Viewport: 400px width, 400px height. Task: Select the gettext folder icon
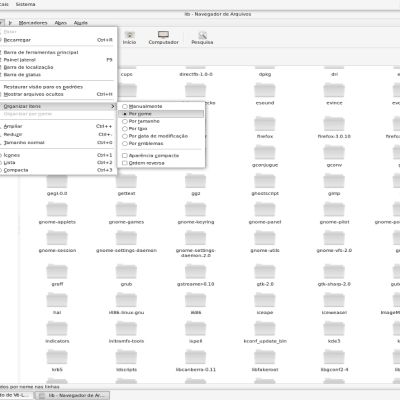pyautogui.click(x=126, y=181)
